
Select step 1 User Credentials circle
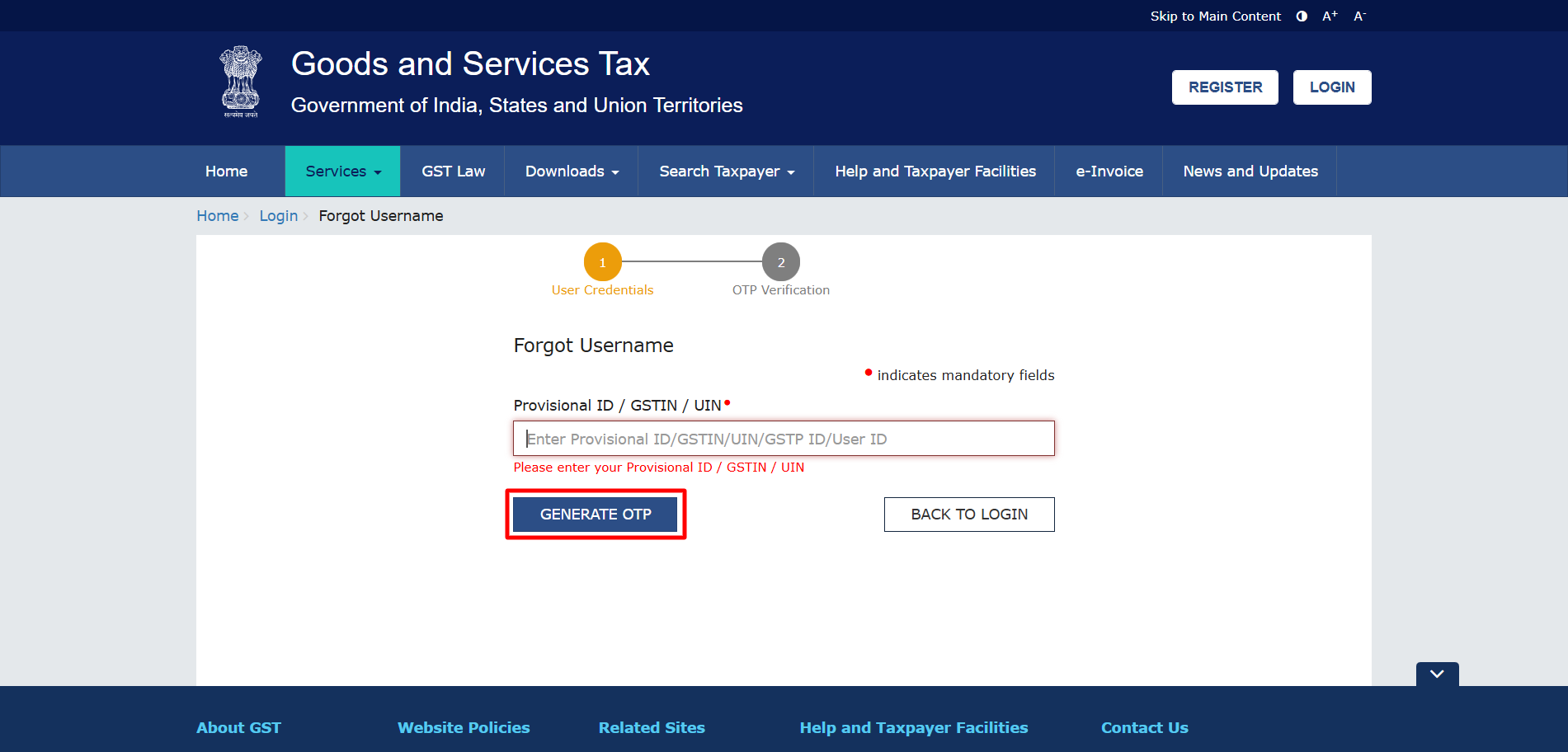tap(603, 262)
